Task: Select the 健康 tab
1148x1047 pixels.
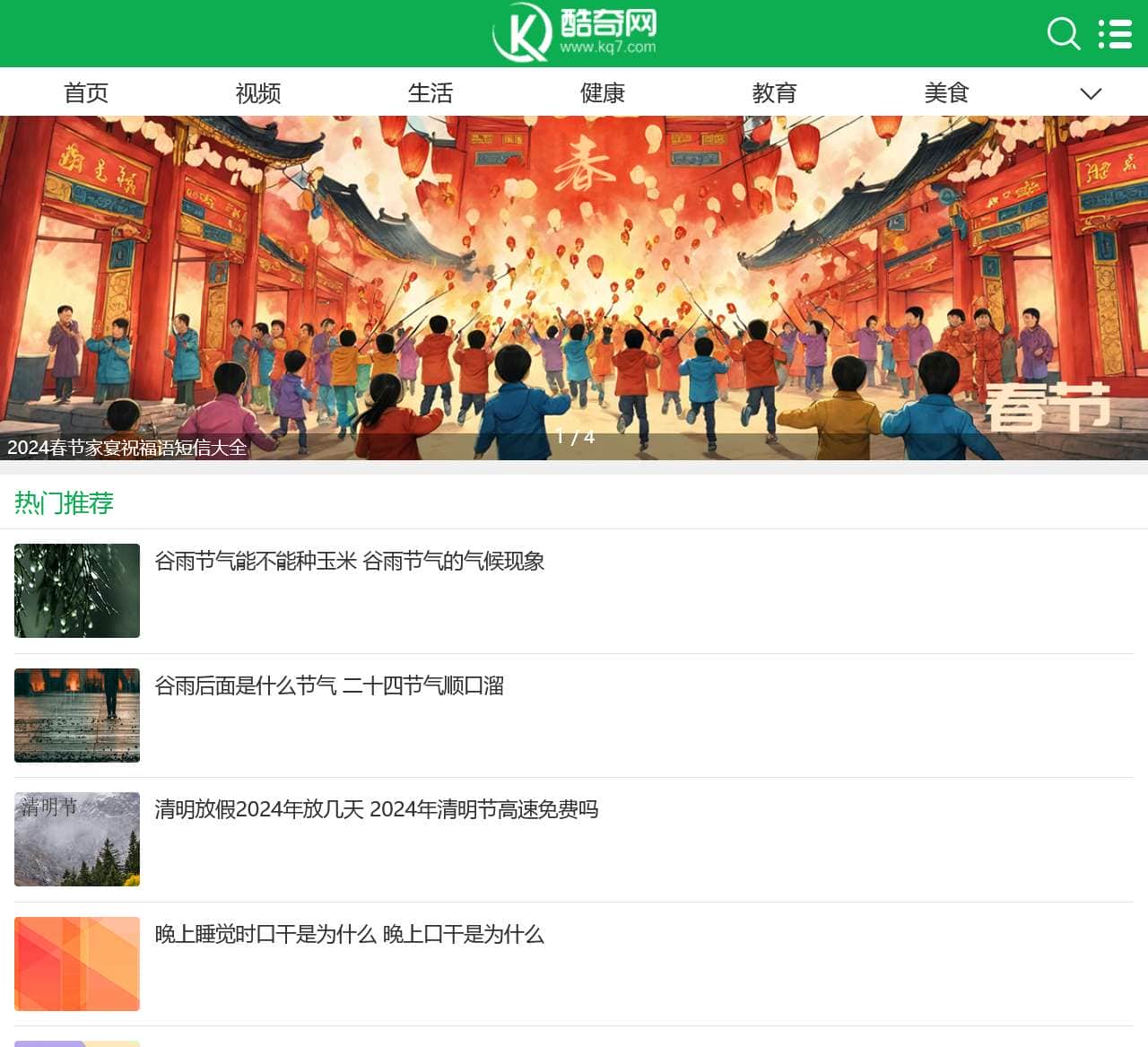Action: tap(603, 92)
